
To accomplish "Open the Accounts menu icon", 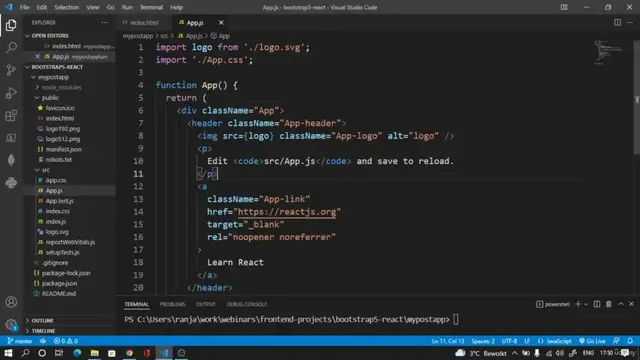I will (11, 302).
